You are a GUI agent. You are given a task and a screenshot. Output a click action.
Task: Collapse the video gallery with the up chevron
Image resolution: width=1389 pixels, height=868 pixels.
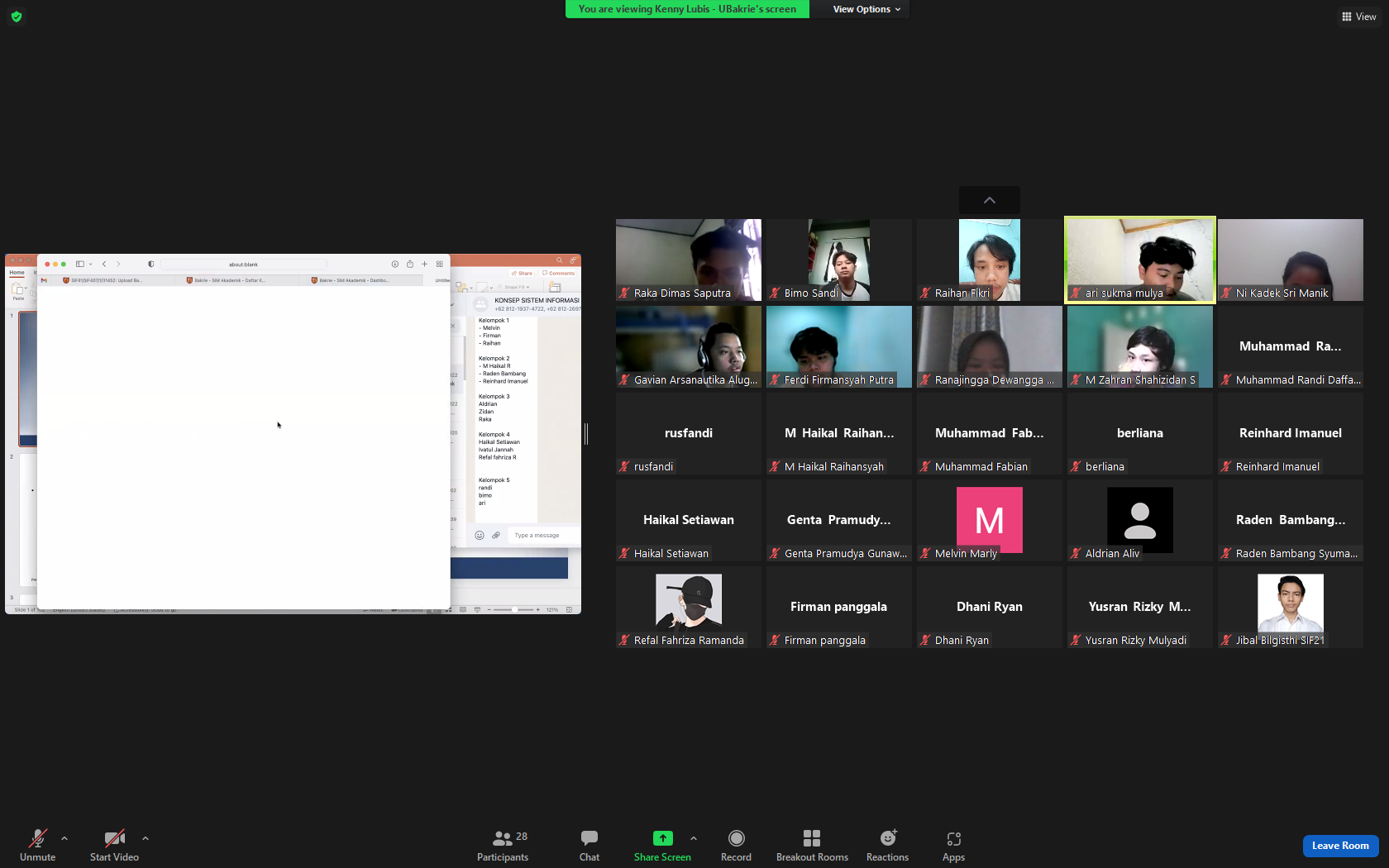[x=990, y=200]
